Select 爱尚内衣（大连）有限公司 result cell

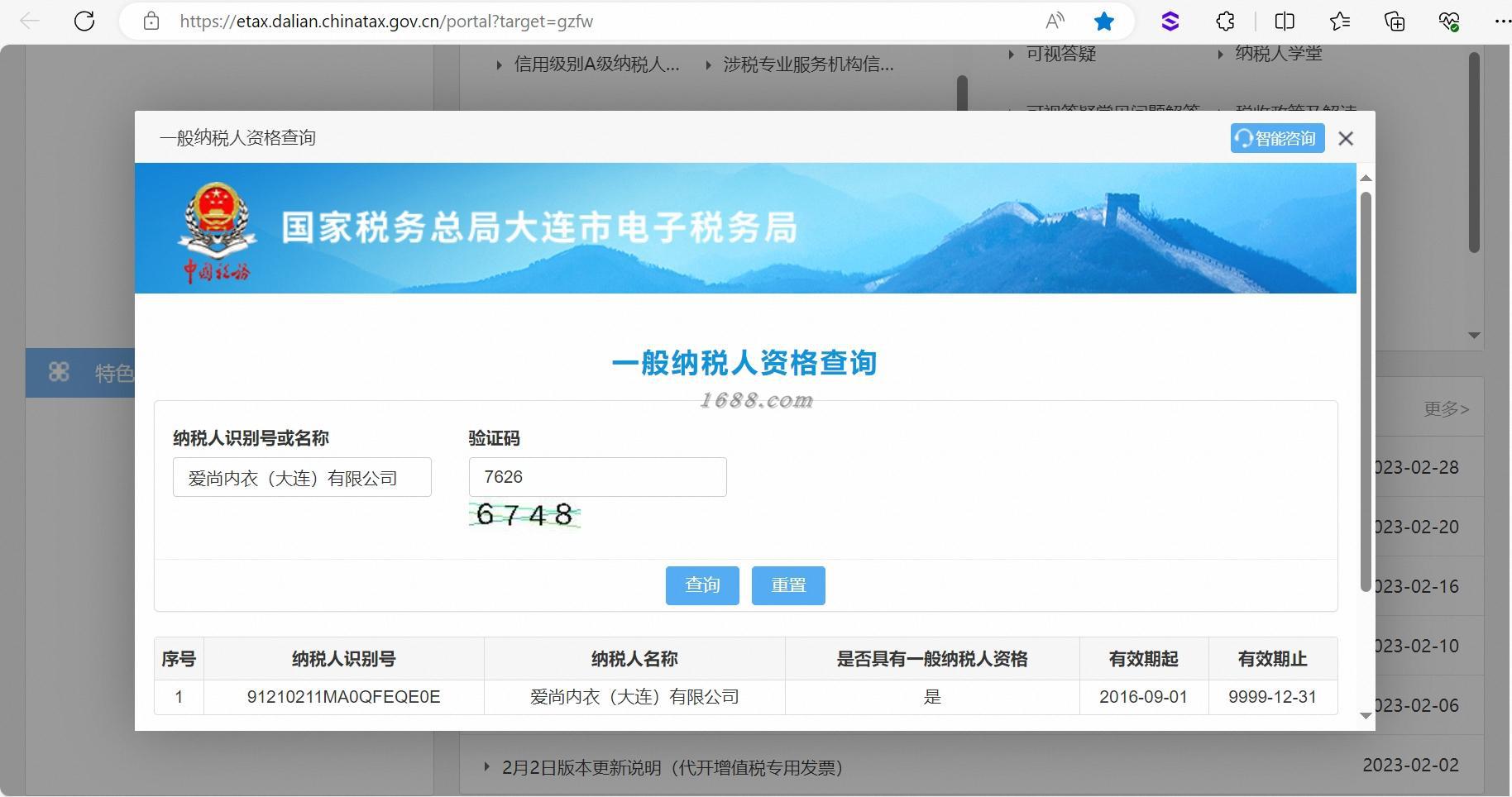coord(634,697)
